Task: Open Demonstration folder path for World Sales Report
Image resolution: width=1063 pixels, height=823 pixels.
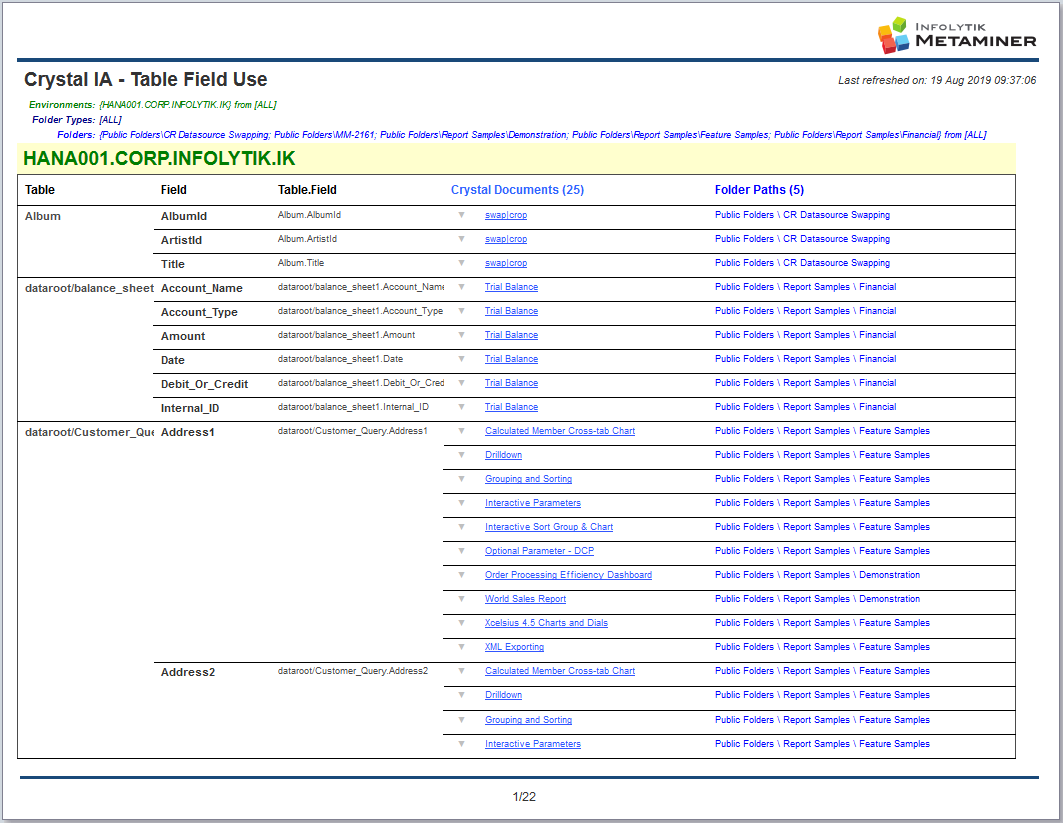Action: click(817, 599)
